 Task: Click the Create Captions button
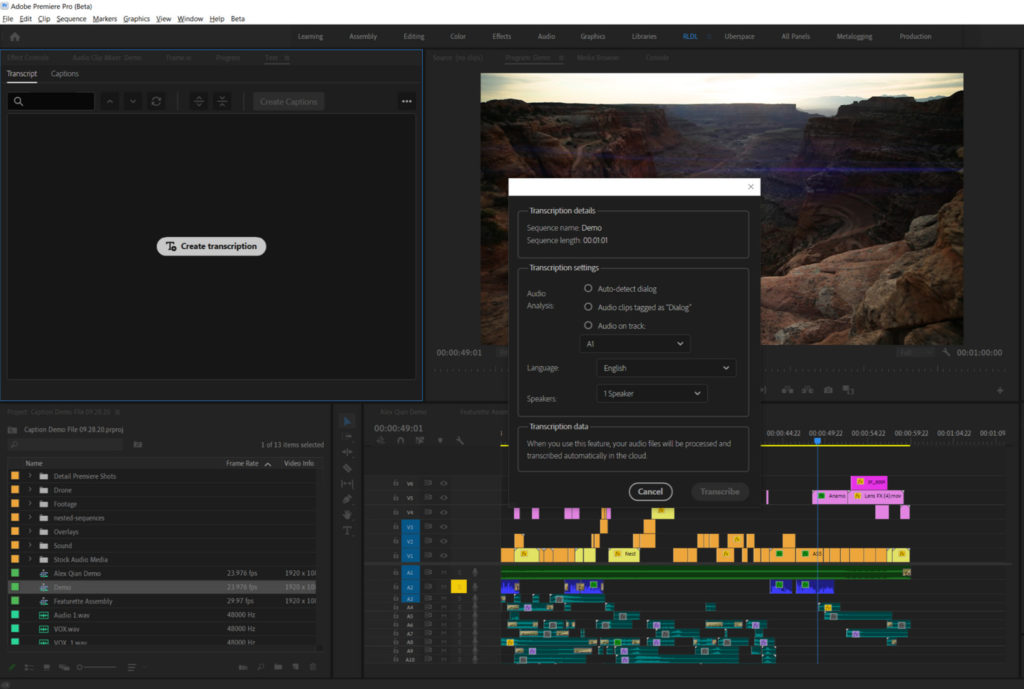(x=289, y=101)
